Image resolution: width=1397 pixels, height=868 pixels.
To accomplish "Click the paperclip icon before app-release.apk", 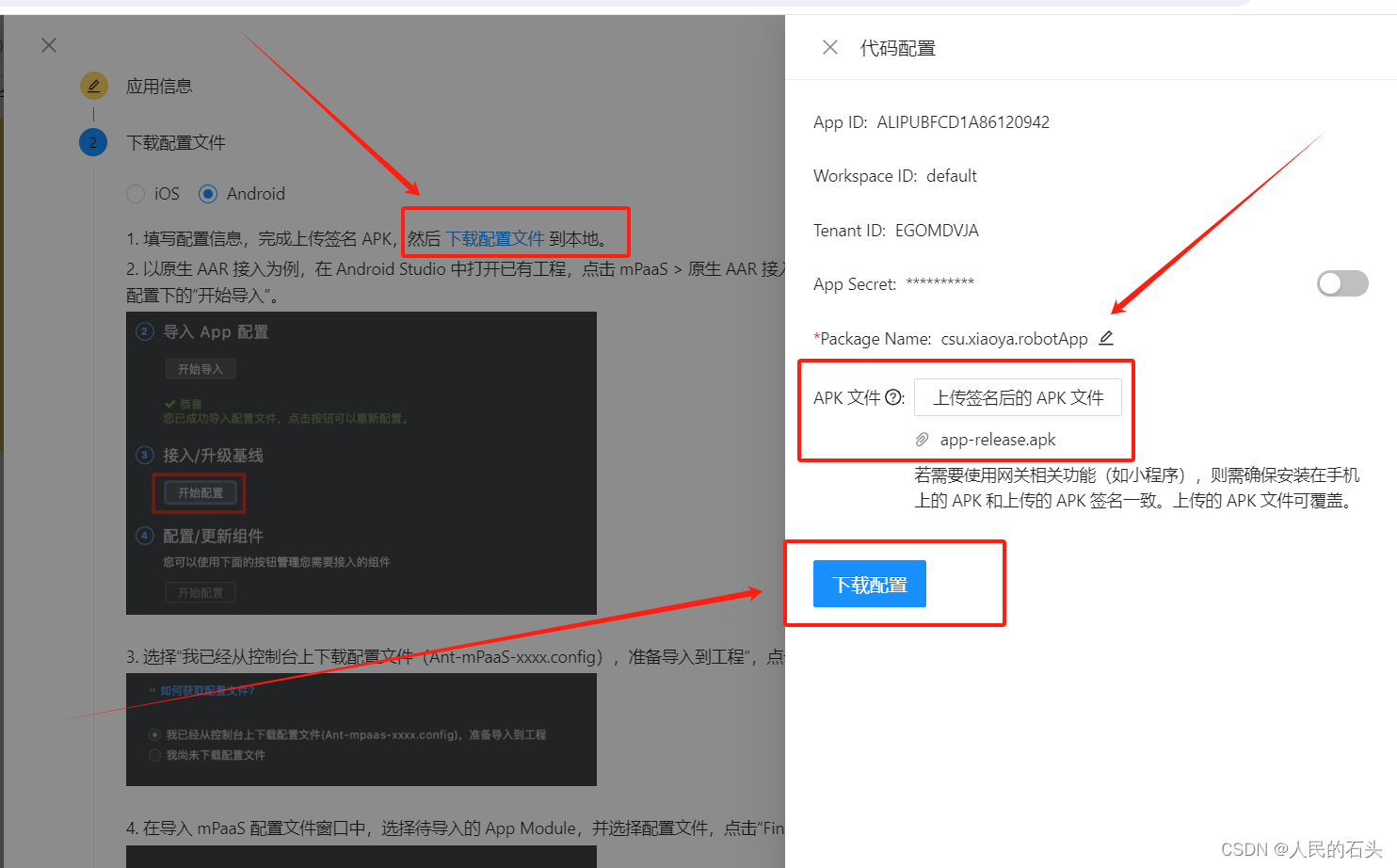I will [924, 439].
